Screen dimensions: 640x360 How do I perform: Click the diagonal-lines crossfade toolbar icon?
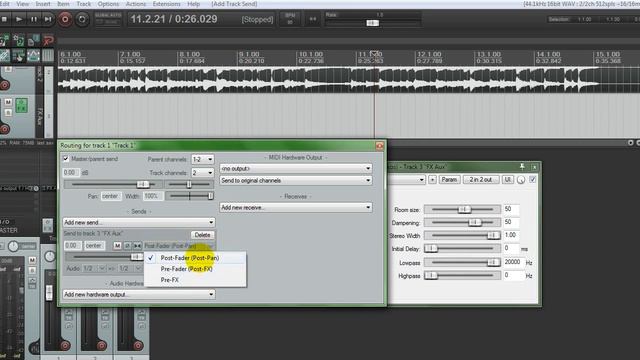click(x=4, y=55)
